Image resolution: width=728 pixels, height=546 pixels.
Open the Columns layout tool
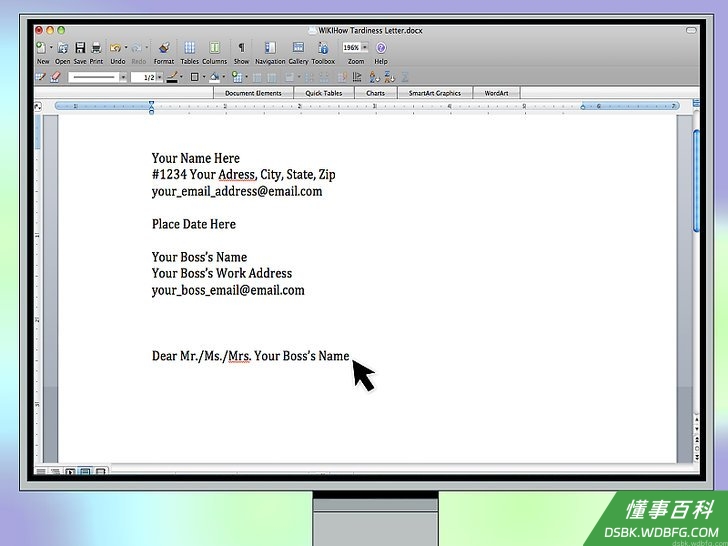tap(214, 47)
